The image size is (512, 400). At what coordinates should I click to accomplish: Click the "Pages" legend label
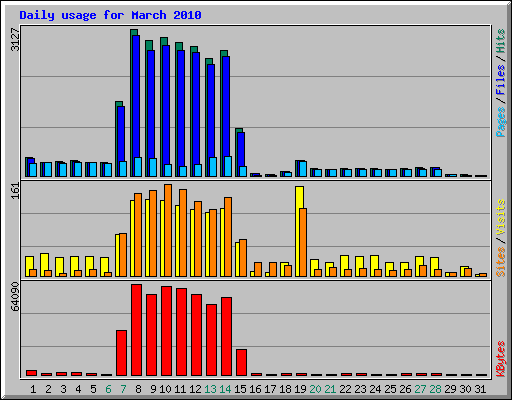click(x=501, y=121)
